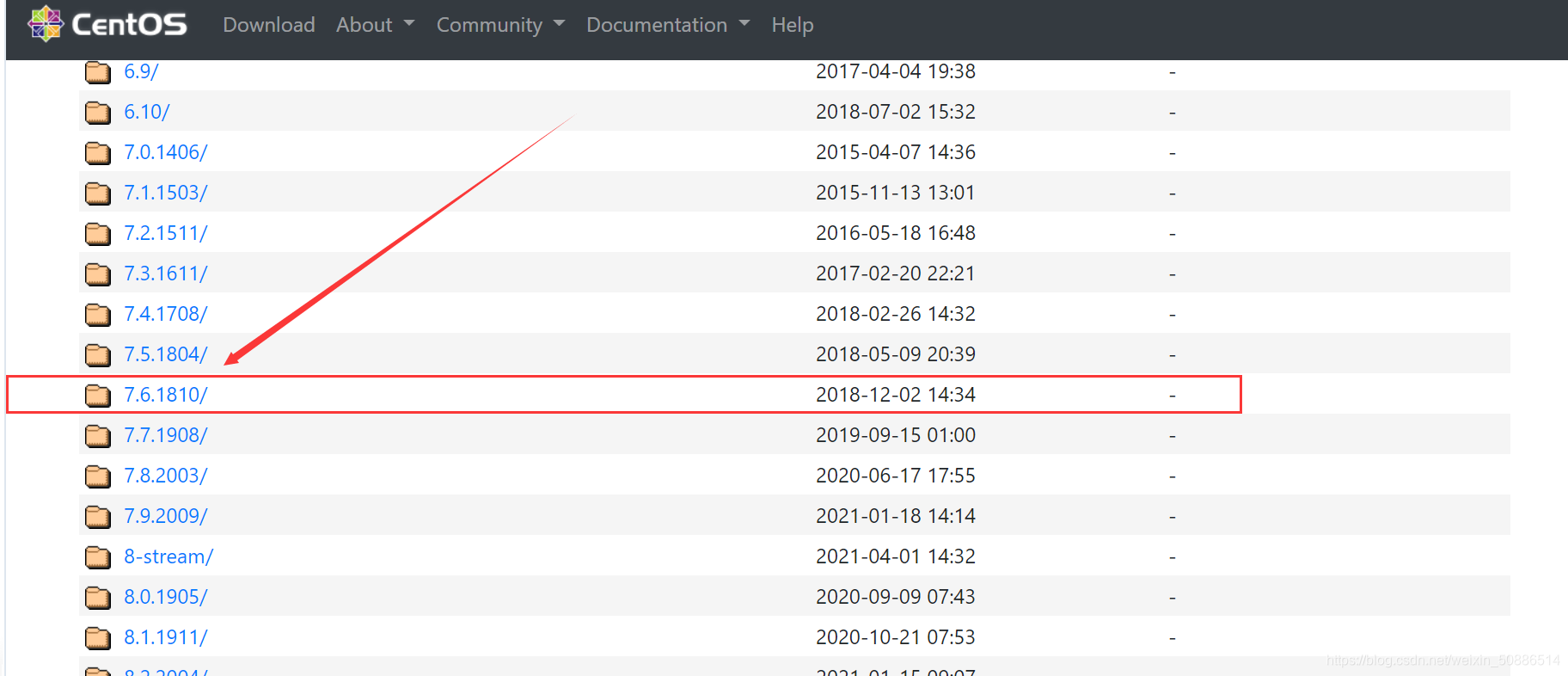Select the date 2018-07-02 15:32

pos(896,112)
